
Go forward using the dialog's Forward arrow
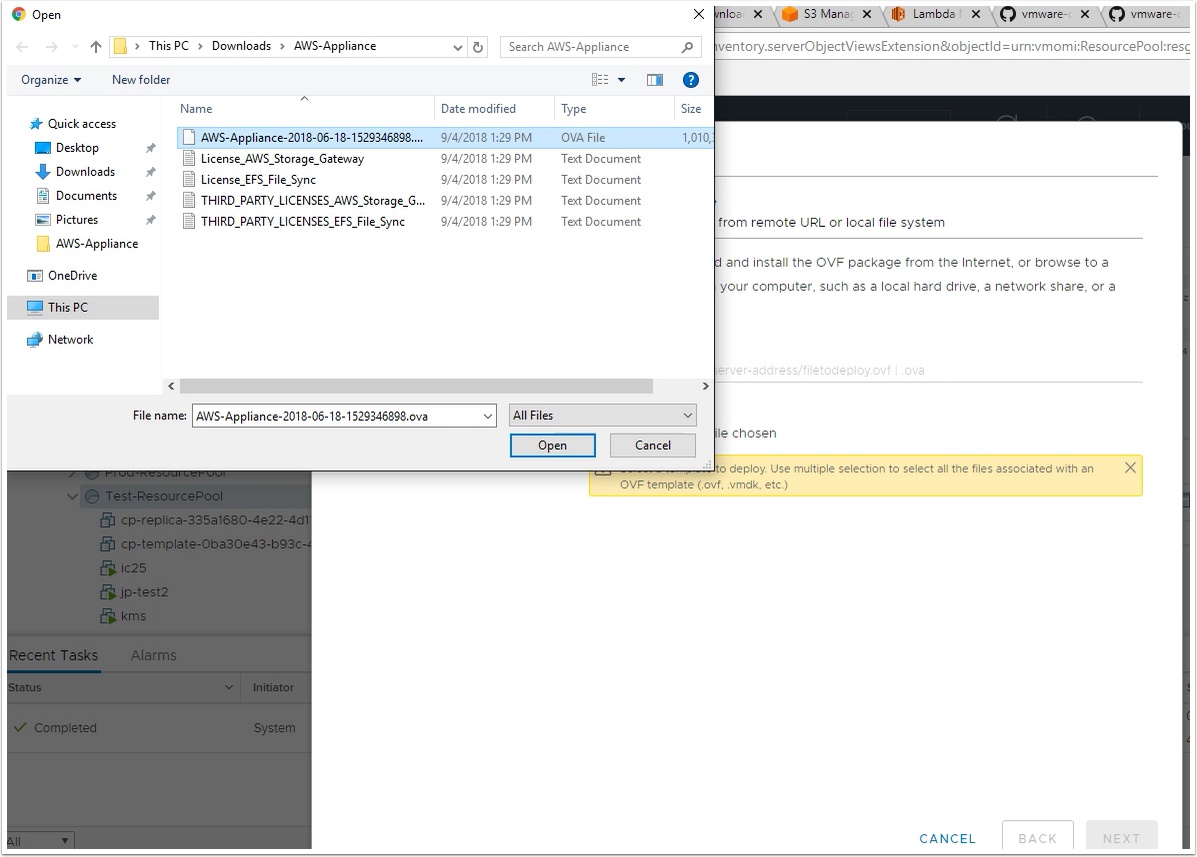pos(51,47)
